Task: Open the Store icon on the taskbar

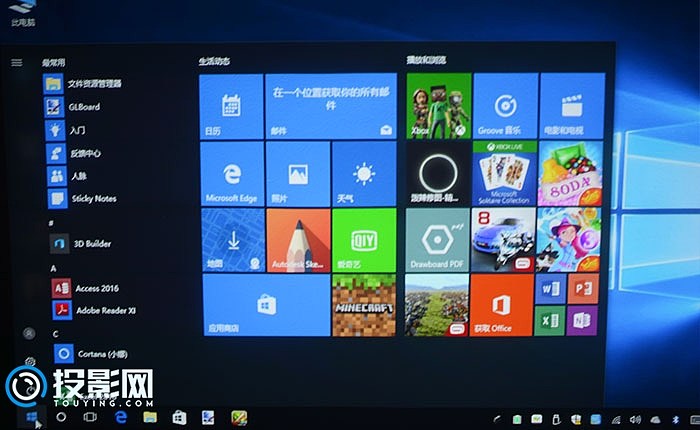Action: tap(179, 417)
